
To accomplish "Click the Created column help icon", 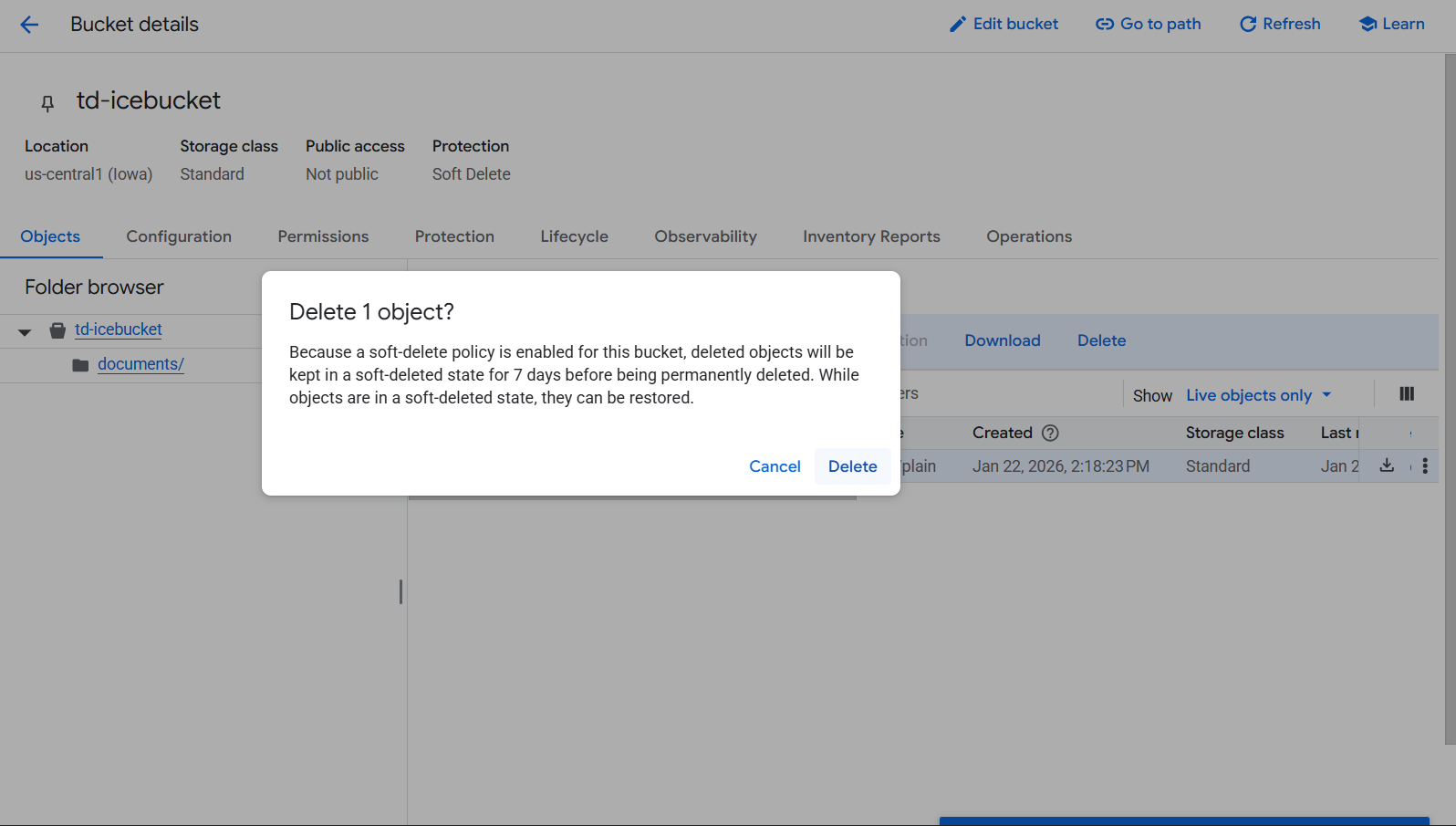I will click(x=1050, y=433).
